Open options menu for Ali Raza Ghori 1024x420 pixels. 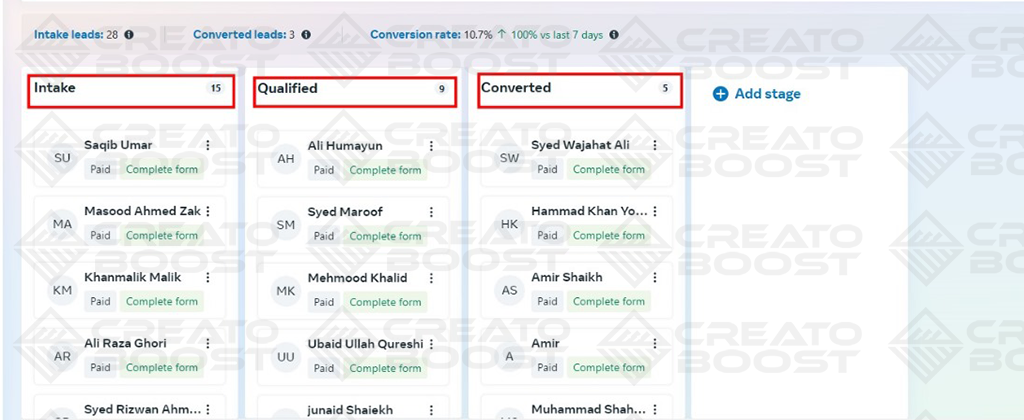208,344
